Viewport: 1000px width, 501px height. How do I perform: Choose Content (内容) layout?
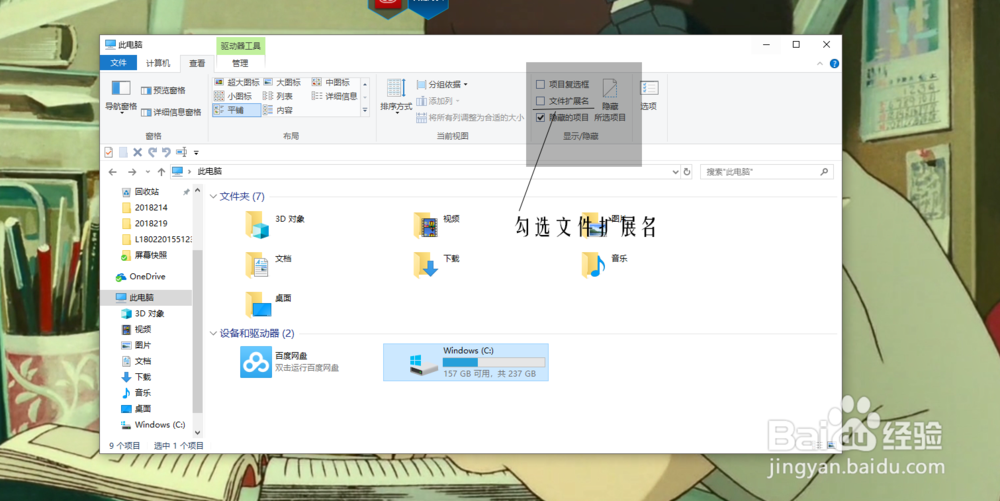[278, 110]
